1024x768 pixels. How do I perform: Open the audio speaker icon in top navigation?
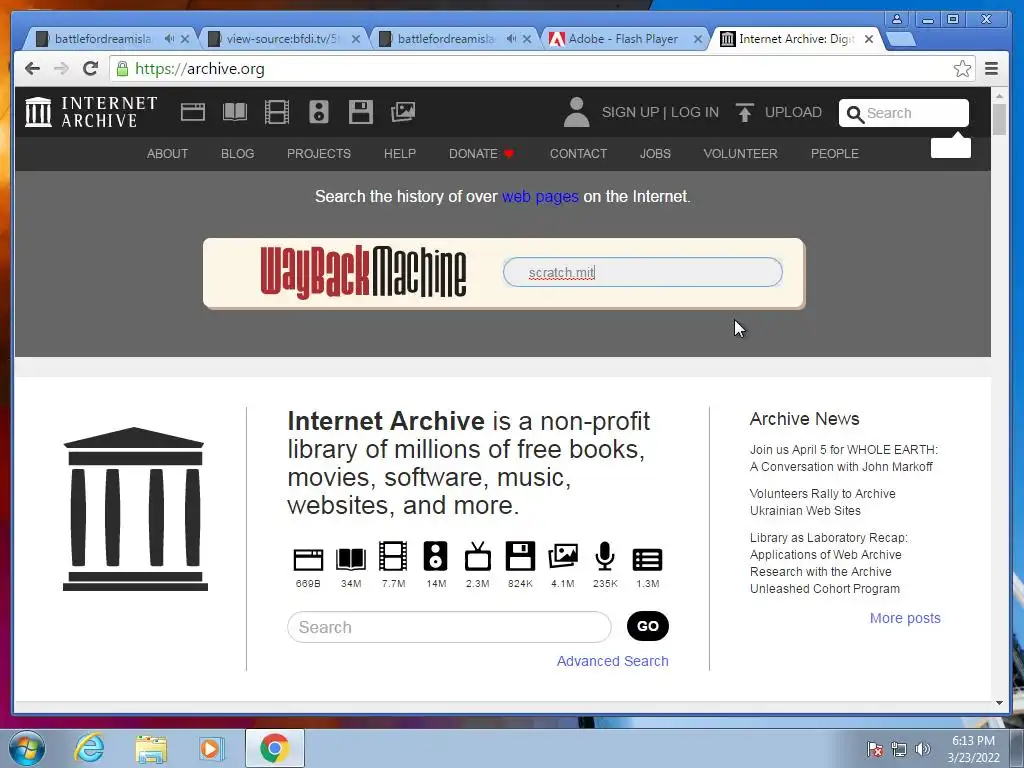coord(319,112)
